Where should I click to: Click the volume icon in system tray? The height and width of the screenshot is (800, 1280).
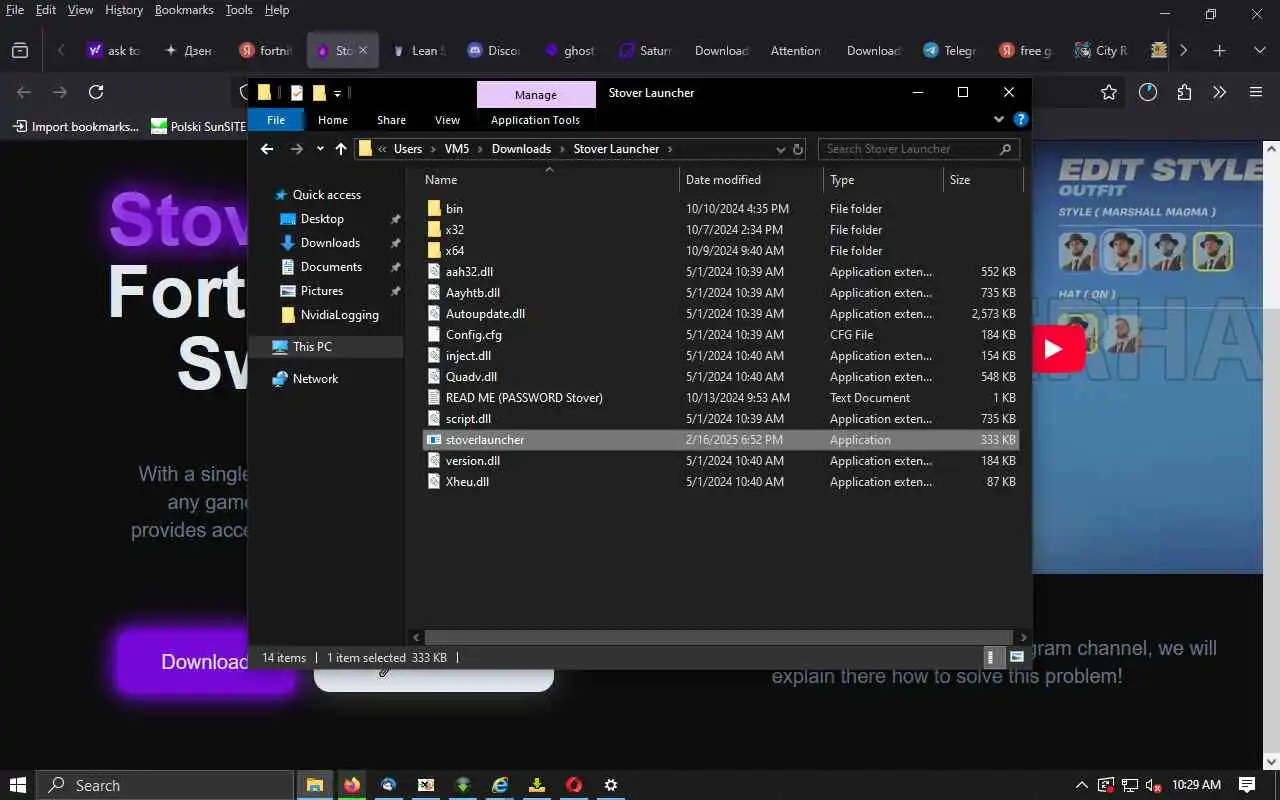click(1152, 785)
